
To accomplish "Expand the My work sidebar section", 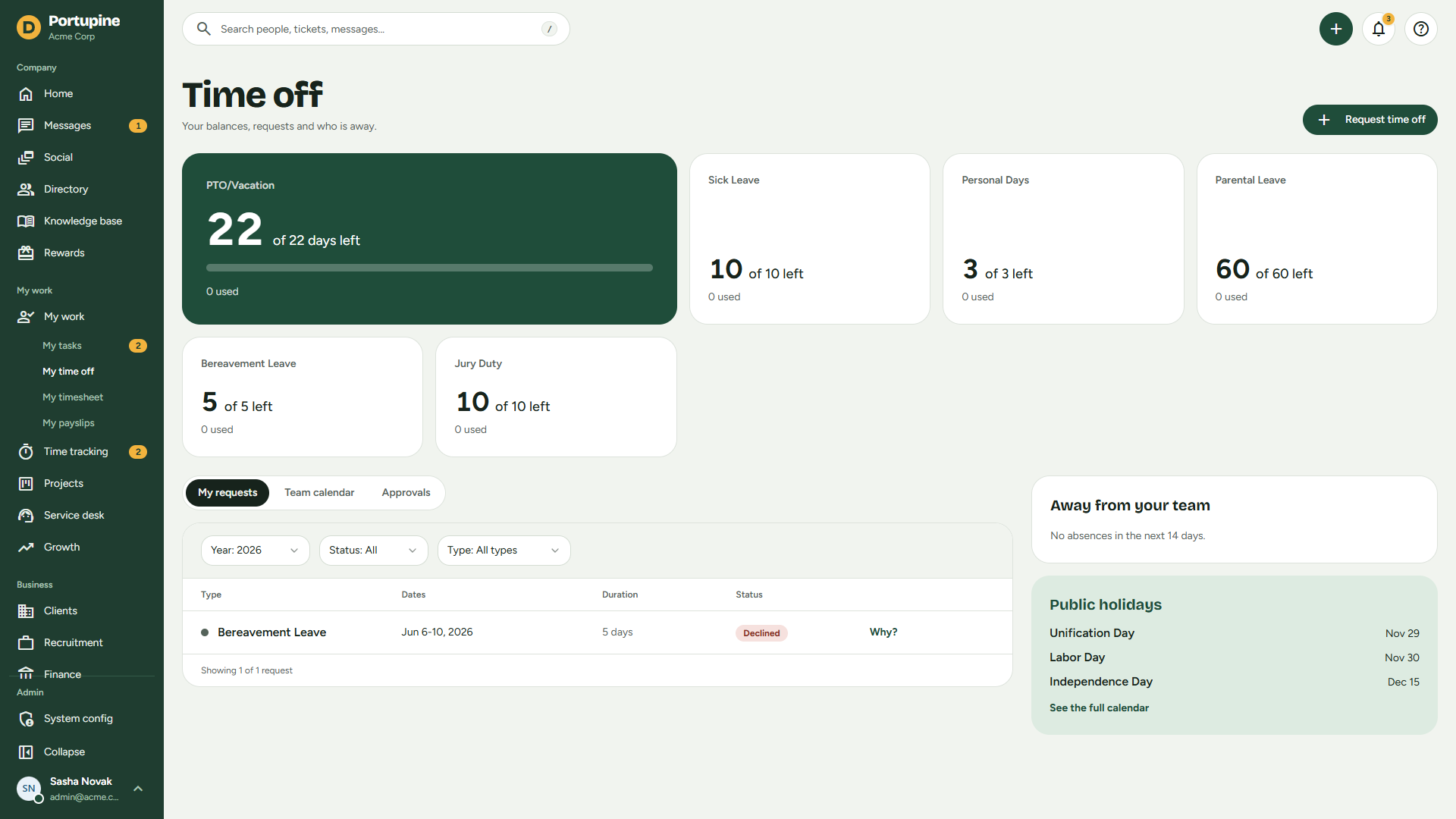I will point(82,317).
